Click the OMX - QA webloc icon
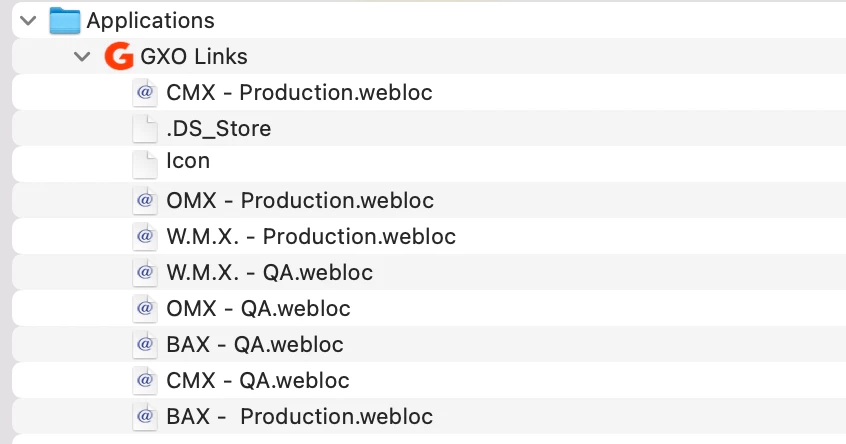 coord(145,309)
